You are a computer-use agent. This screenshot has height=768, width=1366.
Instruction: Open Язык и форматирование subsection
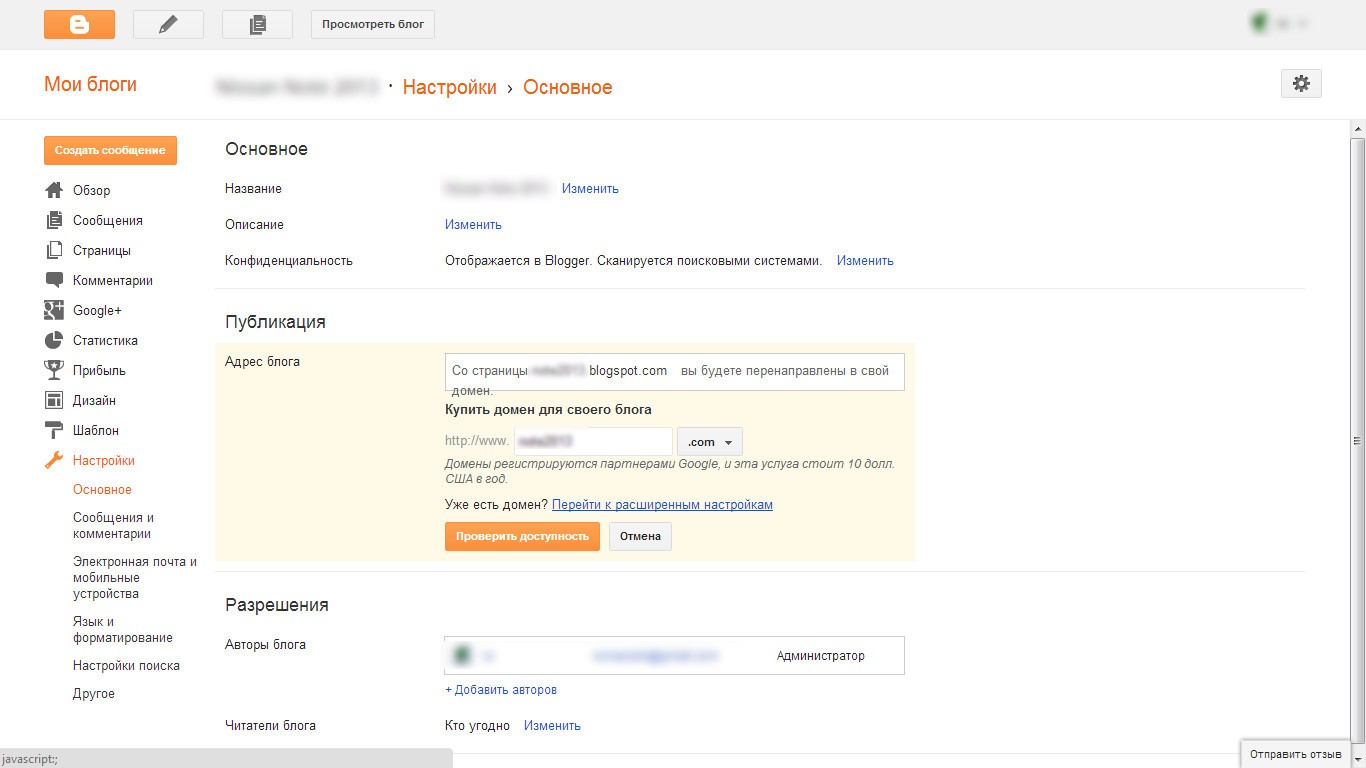(x=123, y=630)
